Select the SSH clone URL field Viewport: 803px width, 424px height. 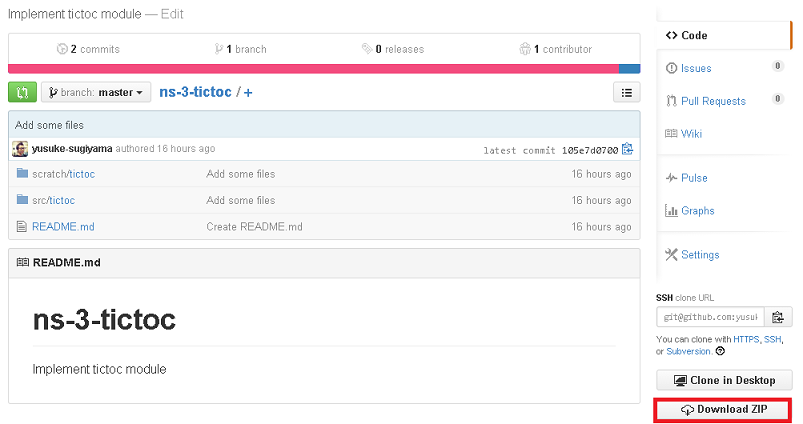pos(710,317)
